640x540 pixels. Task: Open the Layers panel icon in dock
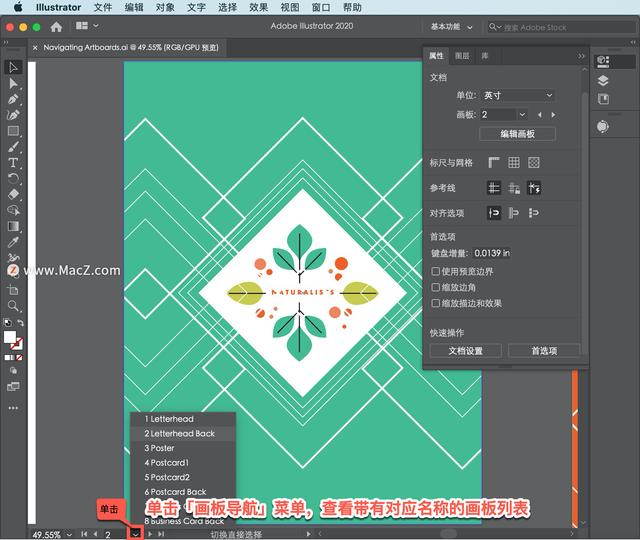[603, 81]
